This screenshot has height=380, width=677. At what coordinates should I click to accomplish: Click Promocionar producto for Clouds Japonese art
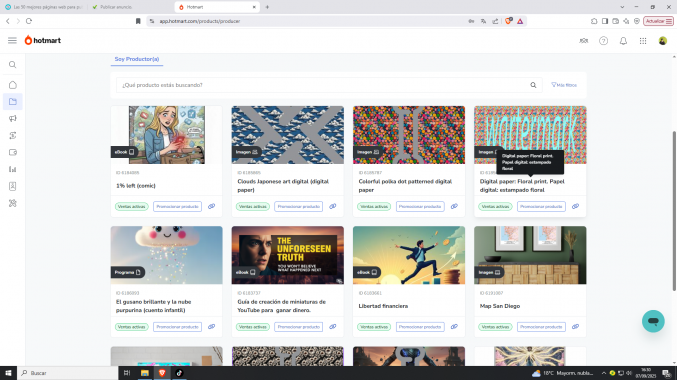click(299, 206)
